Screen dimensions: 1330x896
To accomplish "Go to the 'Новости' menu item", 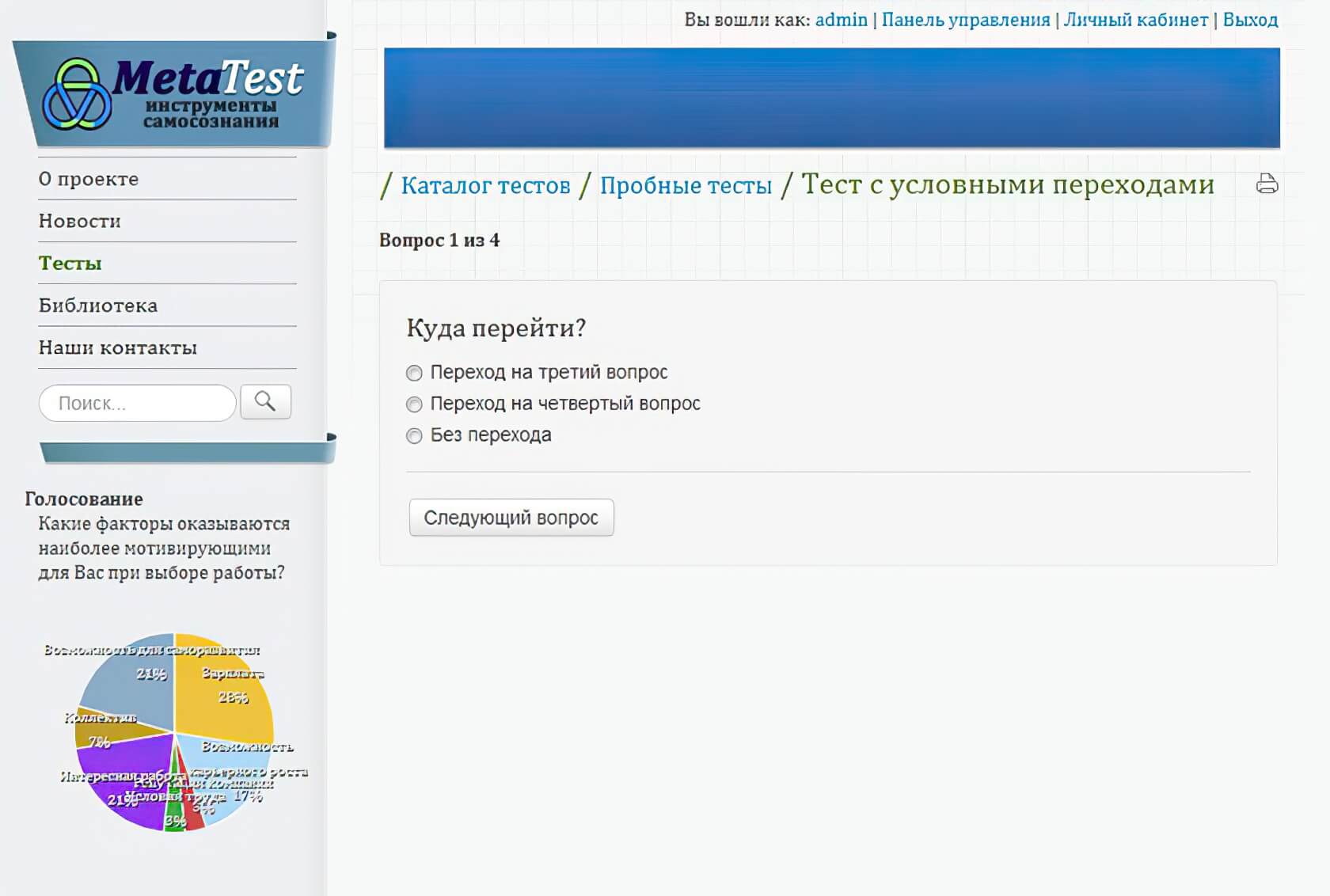I will (80, 221).
